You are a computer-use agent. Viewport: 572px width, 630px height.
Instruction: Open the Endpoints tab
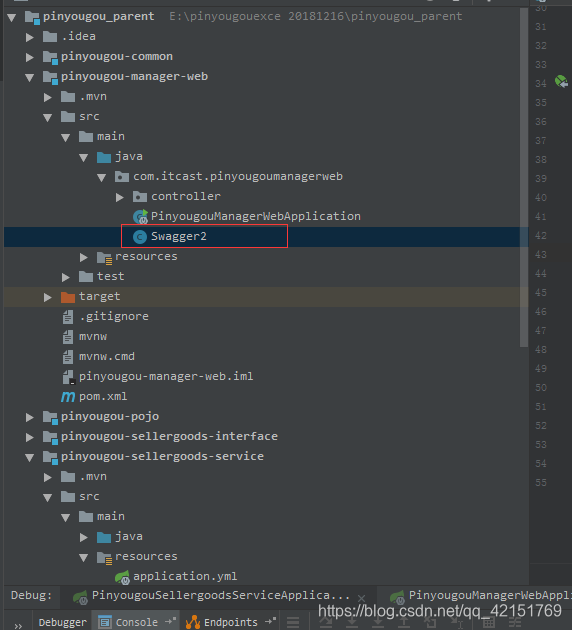click(231, 622)
